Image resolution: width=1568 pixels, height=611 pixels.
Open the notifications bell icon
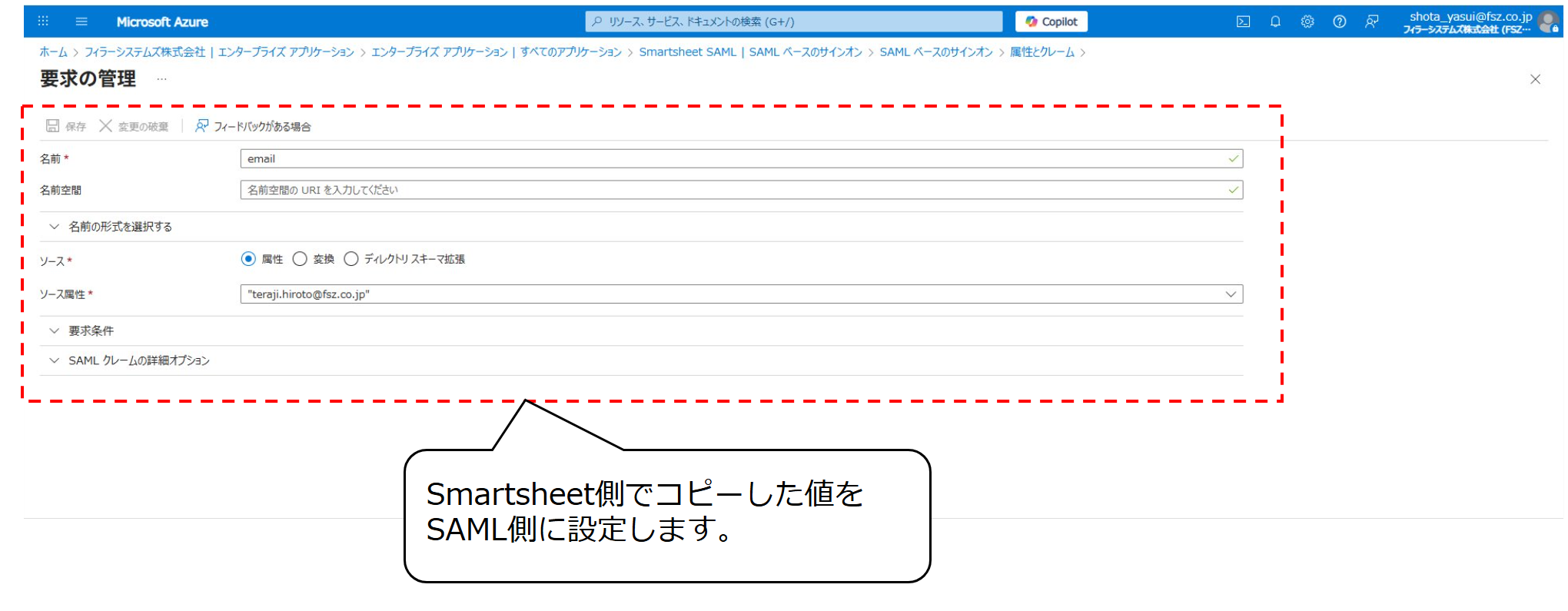pos(1275,22)
